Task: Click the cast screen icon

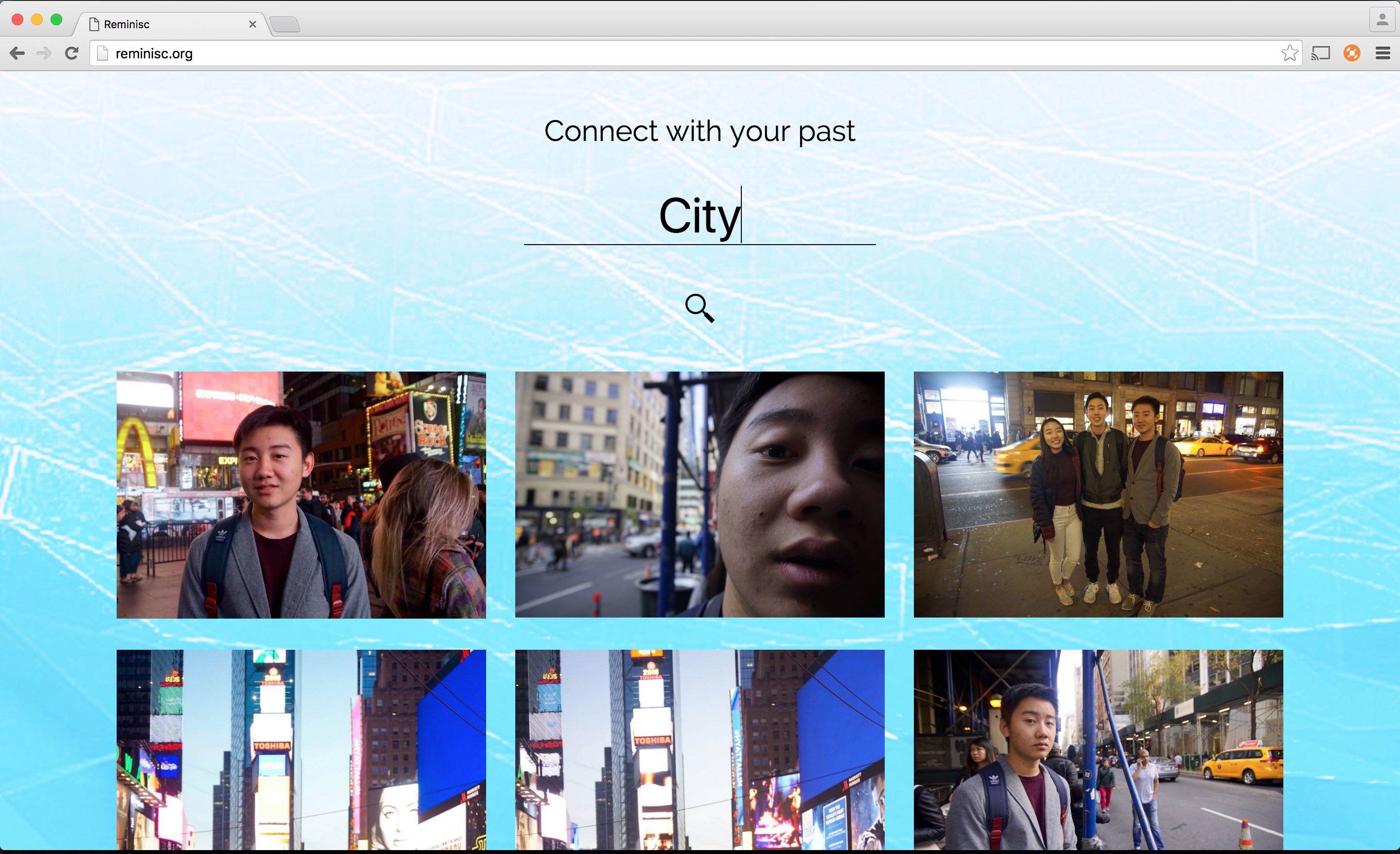Action: 1320,53
